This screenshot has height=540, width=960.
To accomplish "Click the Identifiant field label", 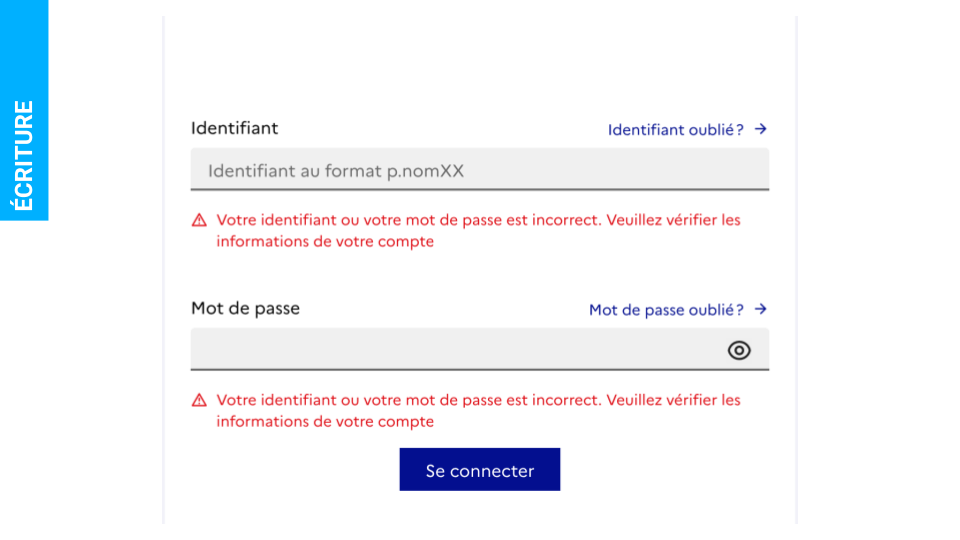I will click(x=234, y=128).
